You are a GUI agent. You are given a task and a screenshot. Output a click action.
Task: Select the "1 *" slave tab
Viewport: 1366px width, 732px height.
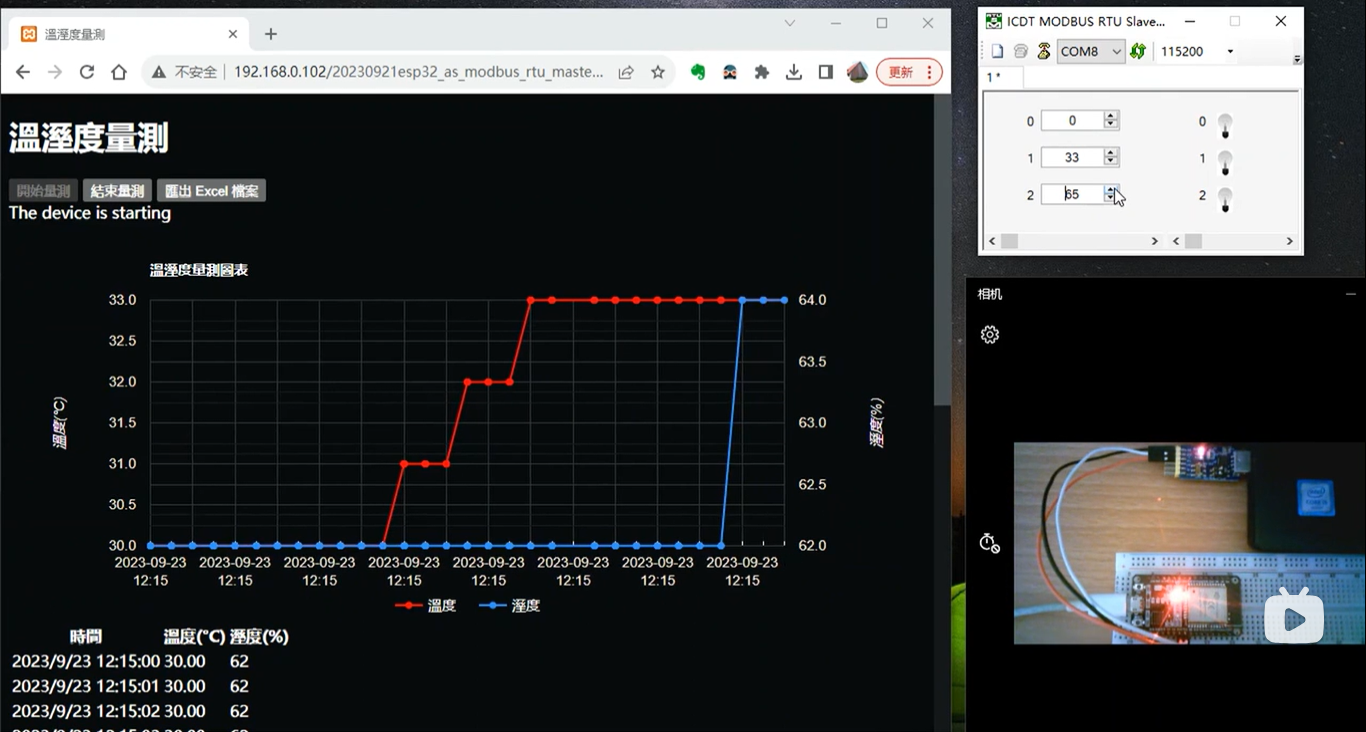pos(994,77)
